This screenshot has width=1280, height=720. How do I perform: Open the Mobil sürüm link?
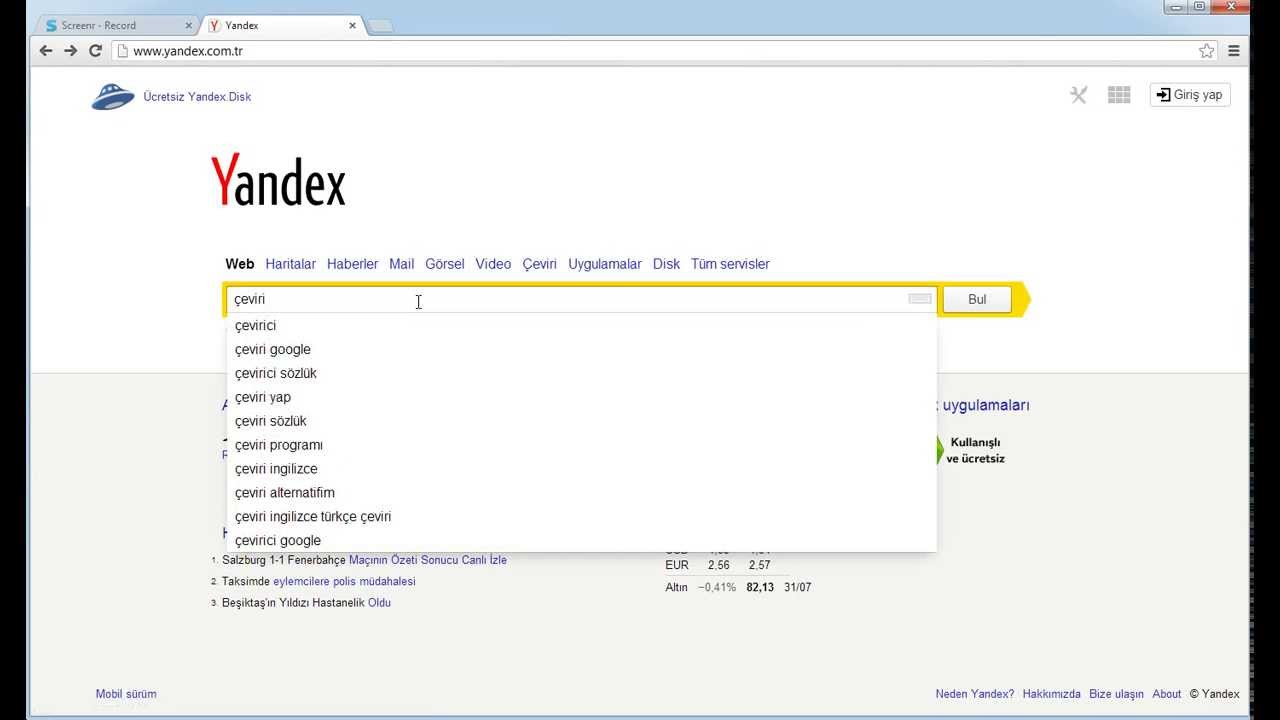click(x=126, y=694)
